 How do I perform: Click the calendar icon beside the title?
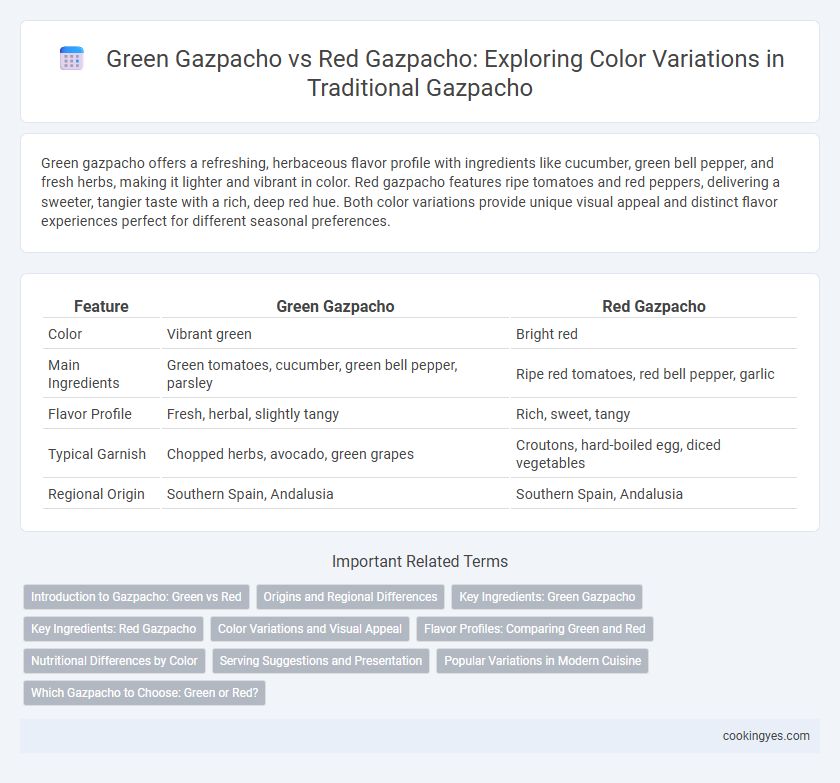tap(71, 58)
